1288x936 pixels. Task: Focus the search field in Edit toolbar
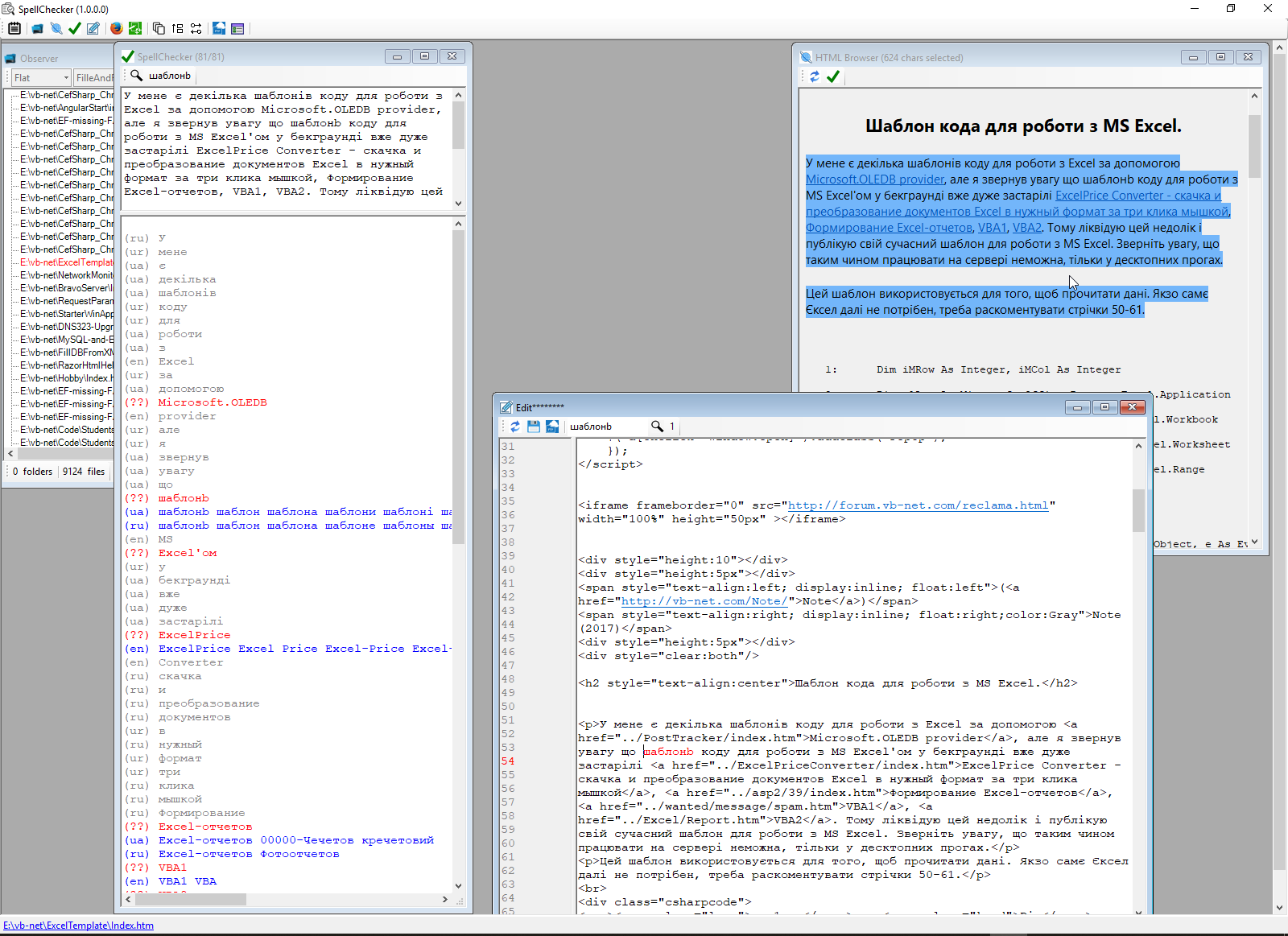(608, 427)
